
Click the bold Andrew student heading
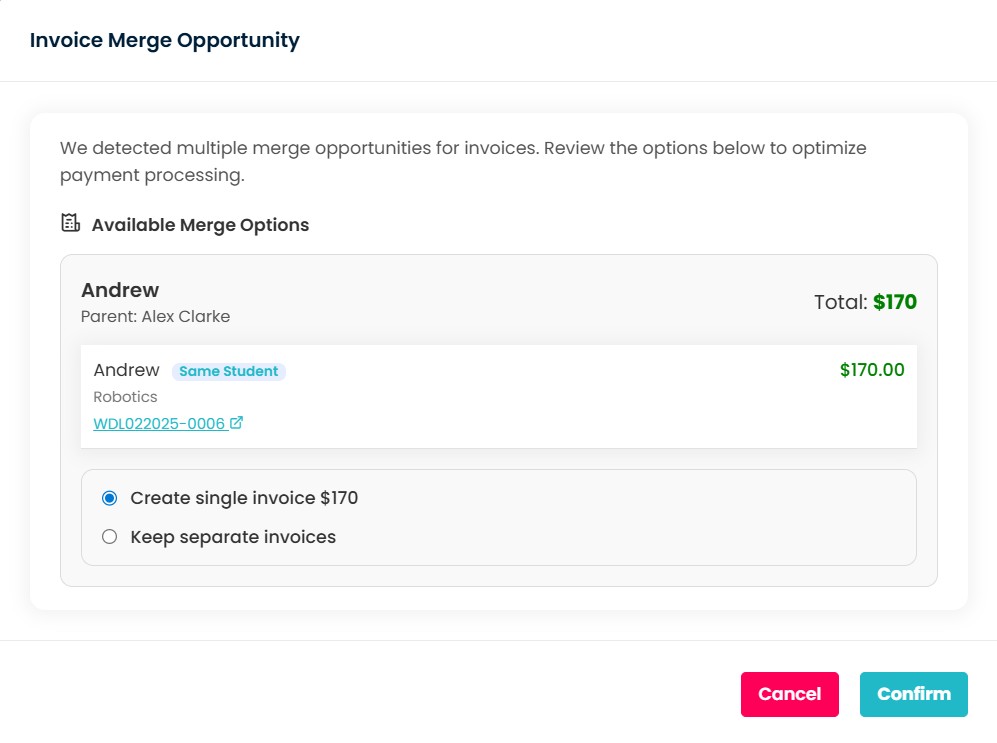pyautogui.click(x=120, y=290)
